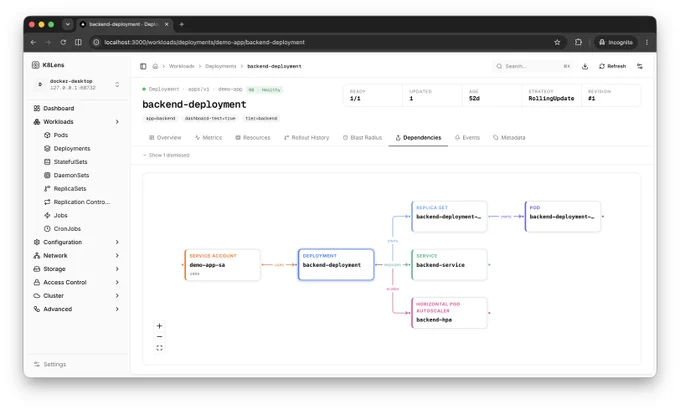Click the browser address bar
The height and width of the screenshot is (409, 680).
(x=321, y=43)
